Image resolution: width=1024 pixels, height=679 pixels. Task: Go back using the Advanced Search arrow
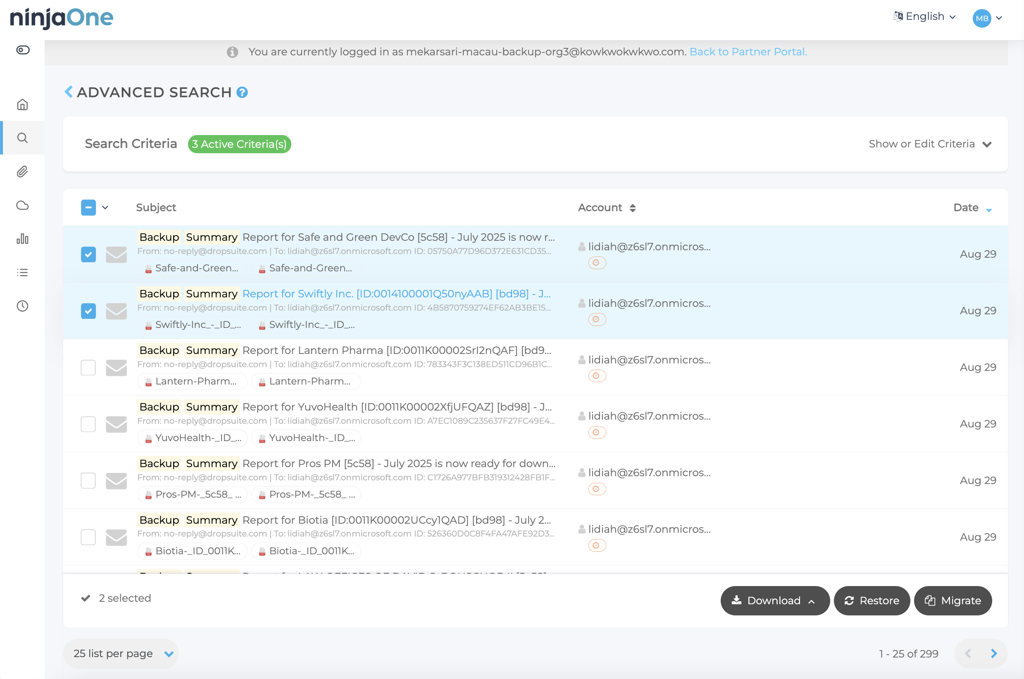[69, 92]
